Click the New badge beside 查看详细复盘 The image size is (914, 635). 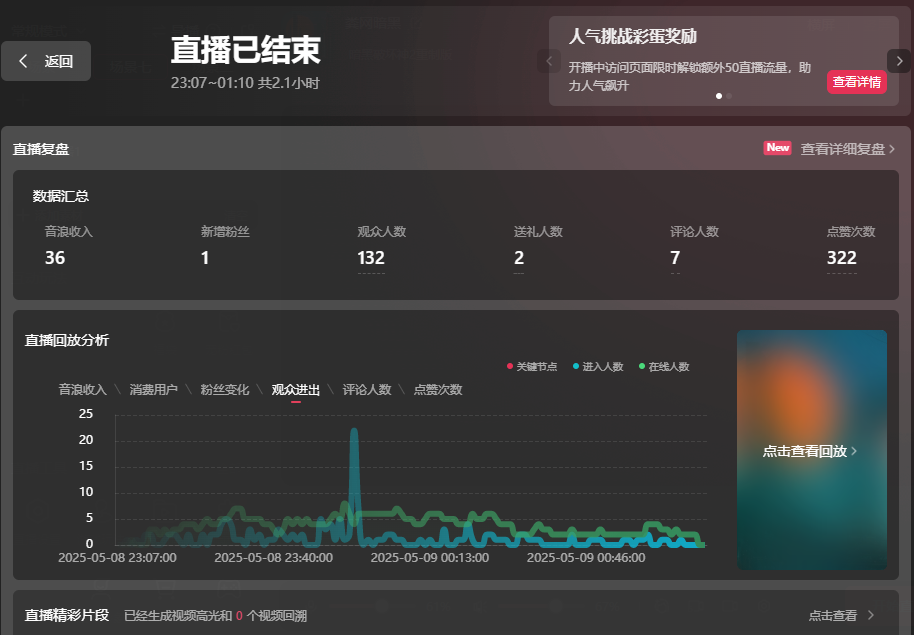pyautogui.click(x=777, y=148)
